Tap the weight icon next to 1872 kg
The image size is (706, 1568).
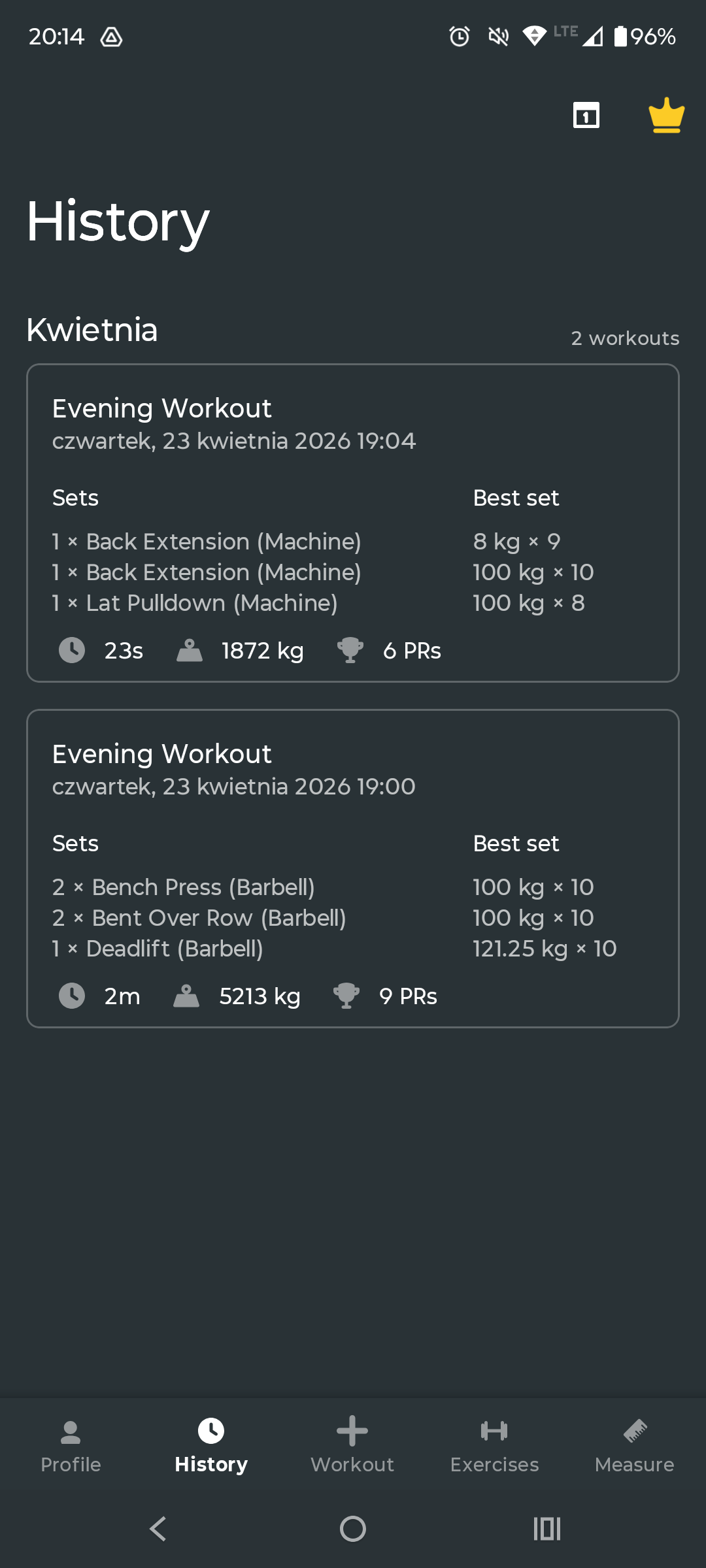tap(190, 650)
